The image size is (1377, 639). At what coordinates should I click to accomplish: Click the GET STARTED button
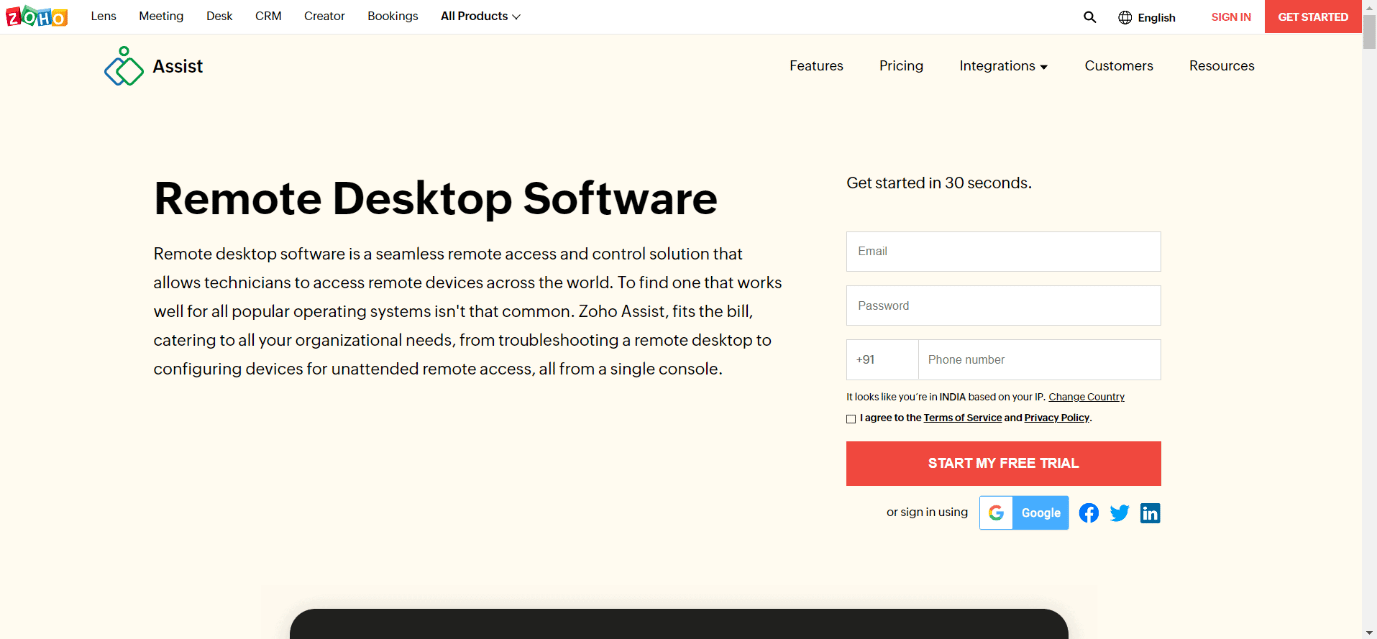point(1313,17)
